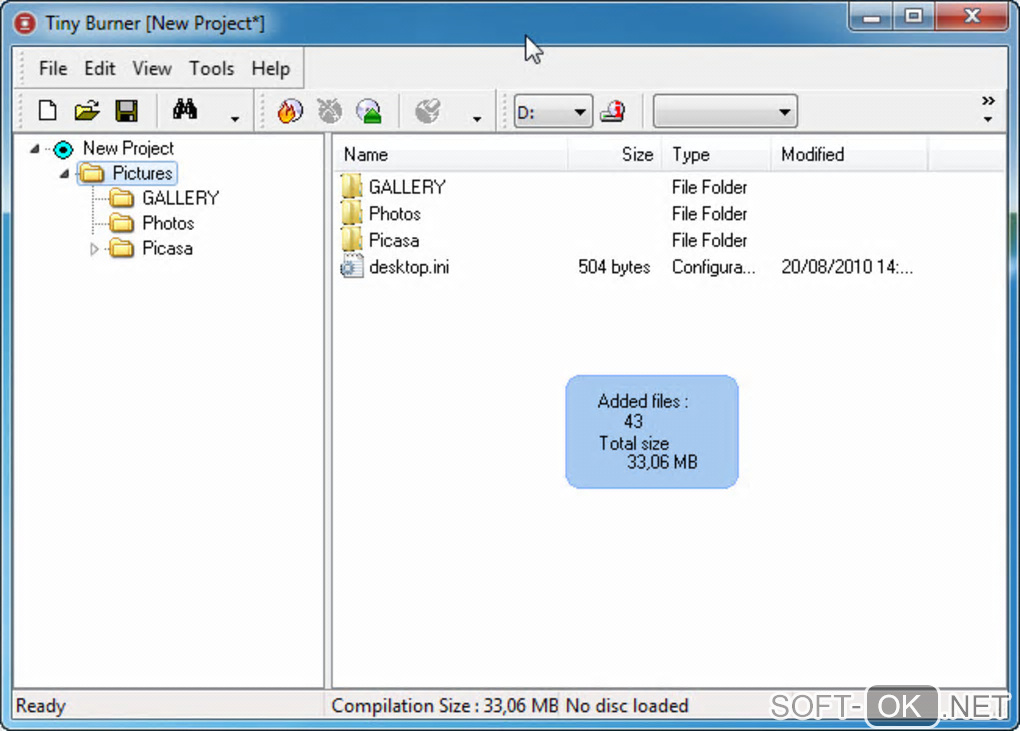Select the Photos folder in the tree
The width and height of the screenshot is (1020, 731).
click(168, 223)
